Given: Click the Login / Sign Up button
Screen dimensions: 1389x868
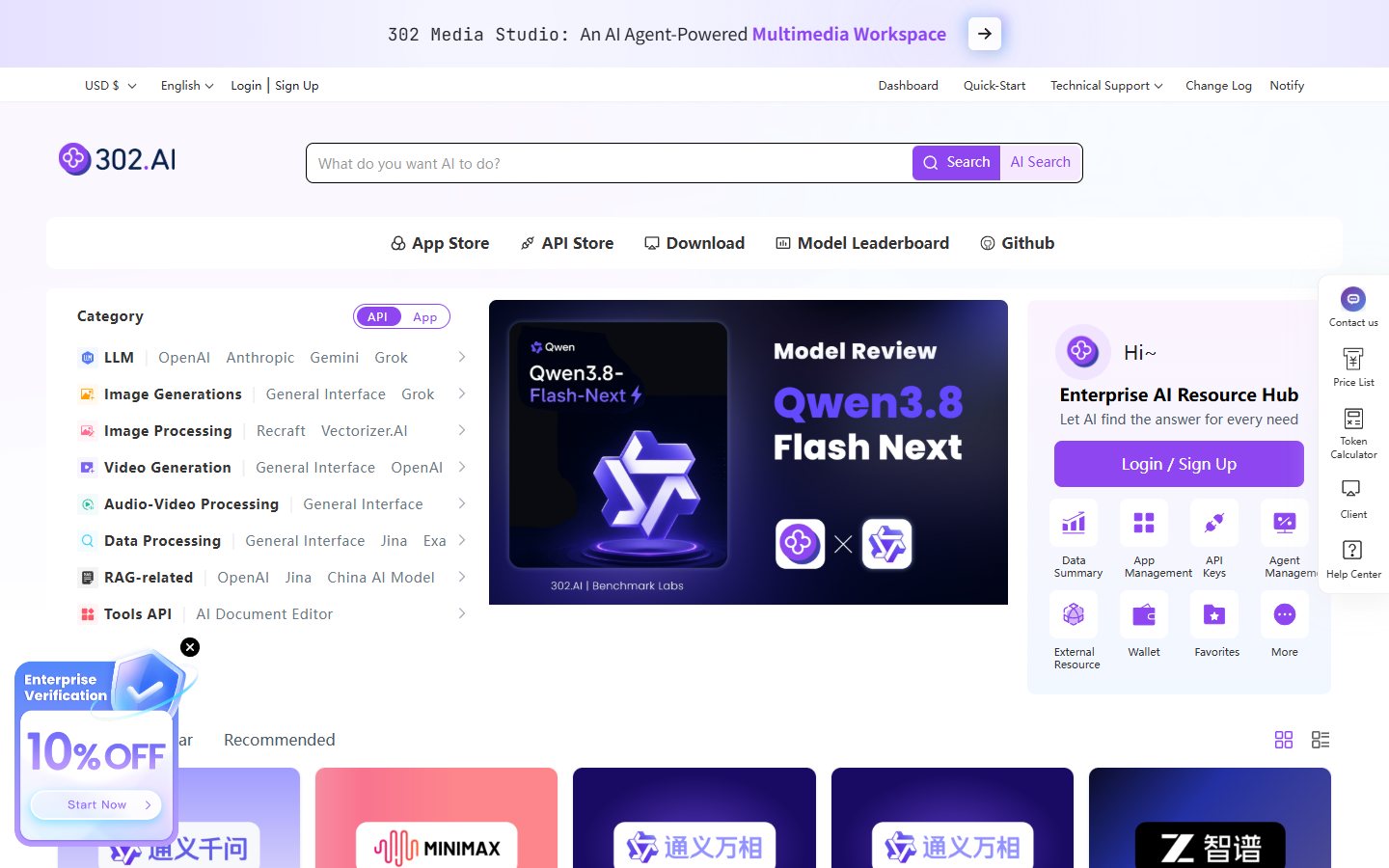Looking at the screenshot, I should pos(1179,464).
